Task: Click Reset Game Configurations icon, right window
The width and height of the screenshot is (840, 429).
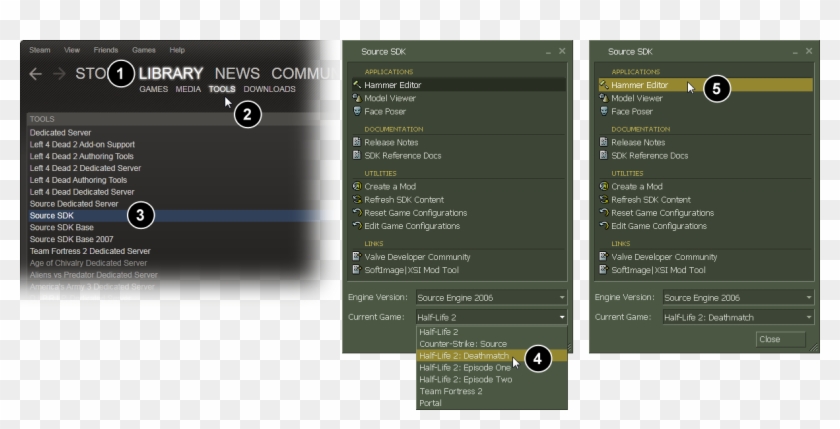Action: 604,213
